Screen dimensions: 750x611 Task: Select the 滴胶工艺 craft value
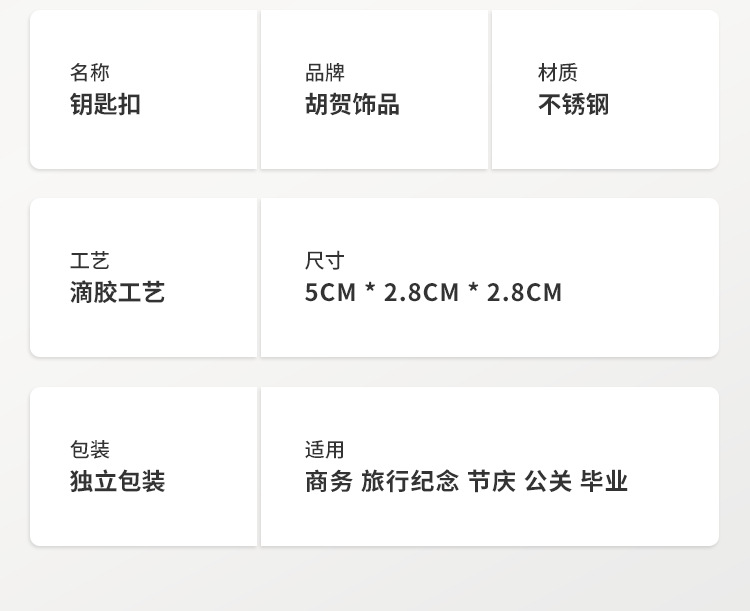tap(117, 293)
